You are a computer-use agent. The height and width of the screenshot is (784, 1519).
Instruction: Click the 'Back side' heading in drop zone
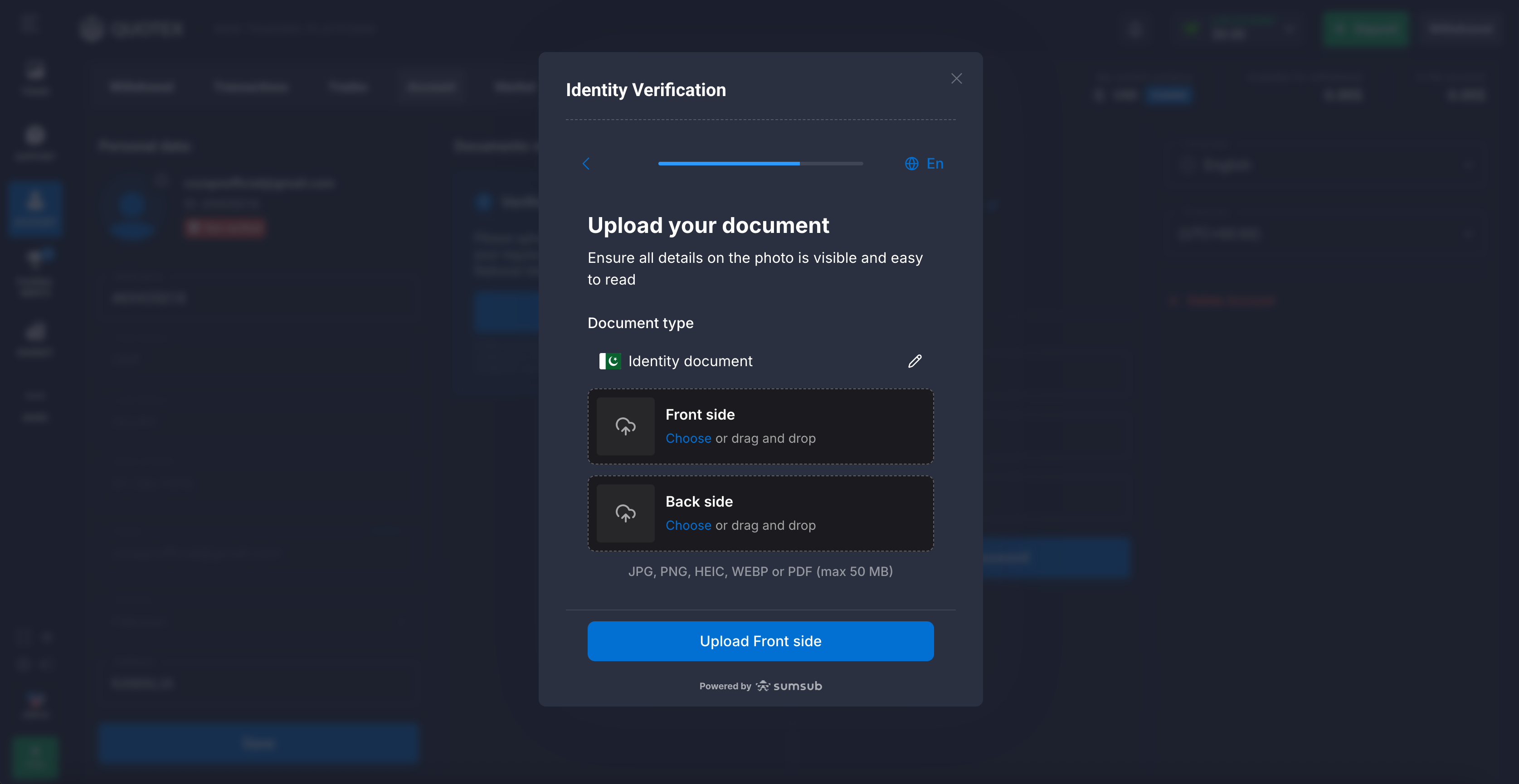click(x=699, y=502)
